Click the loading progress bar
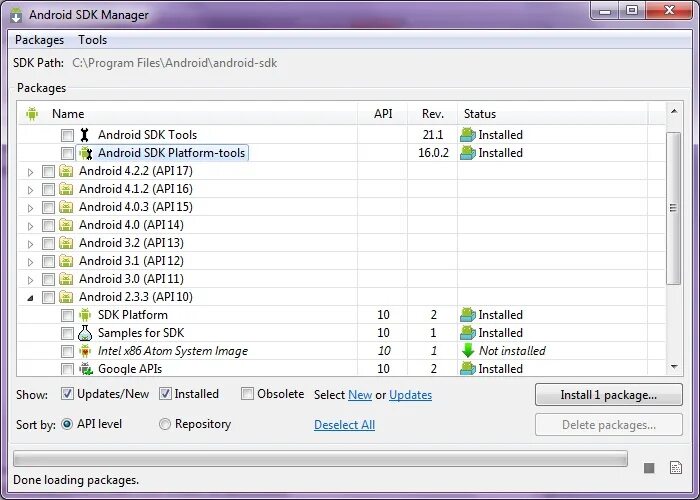This screenshot has width=700, height=500. click(x=320, y=459)
